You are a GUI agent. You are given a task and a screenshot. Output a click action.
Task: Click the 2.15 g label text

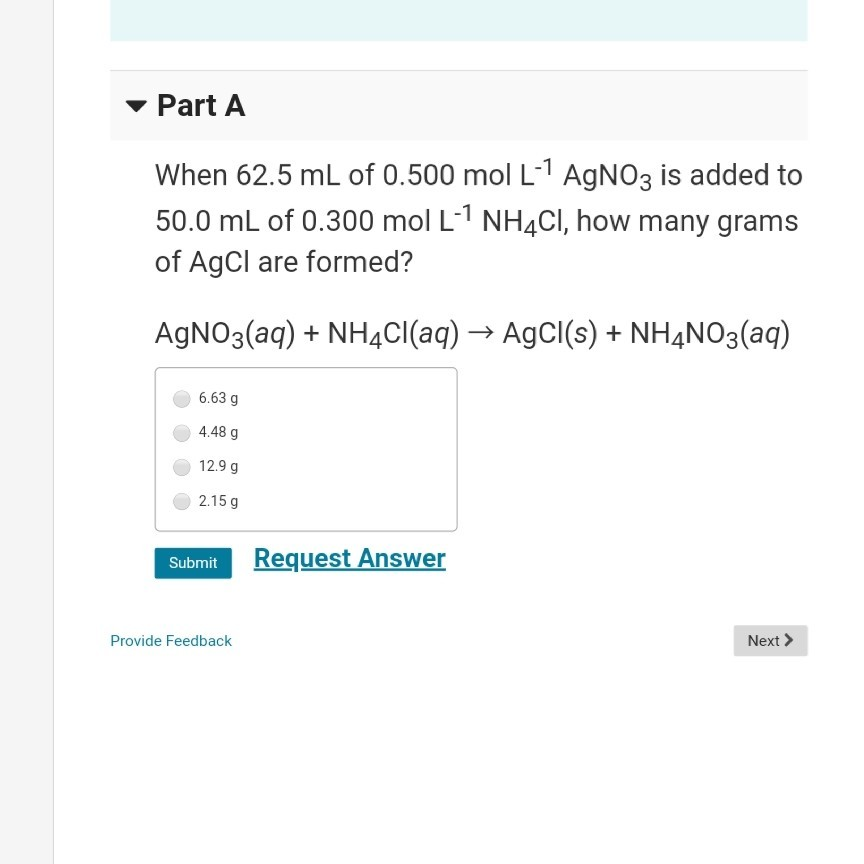click(218, 501)
